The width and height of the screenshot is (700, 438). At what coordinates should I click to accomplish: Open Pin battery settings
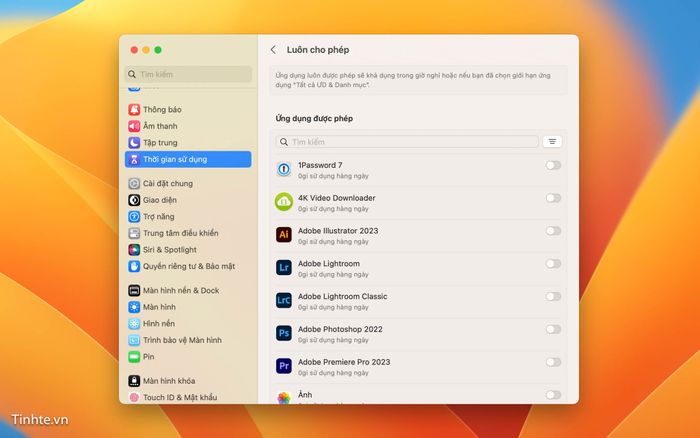click(188, 357)
